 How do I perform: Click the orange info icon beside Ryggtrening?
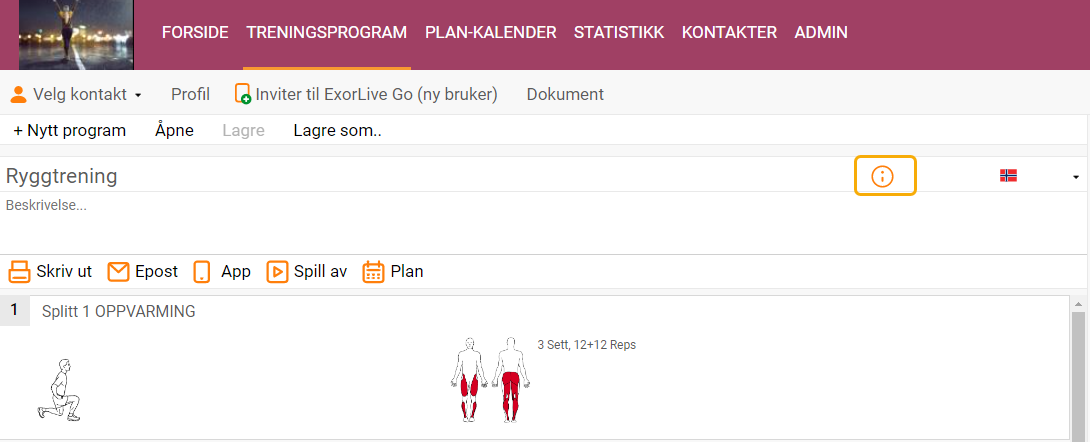coord(882,177)
